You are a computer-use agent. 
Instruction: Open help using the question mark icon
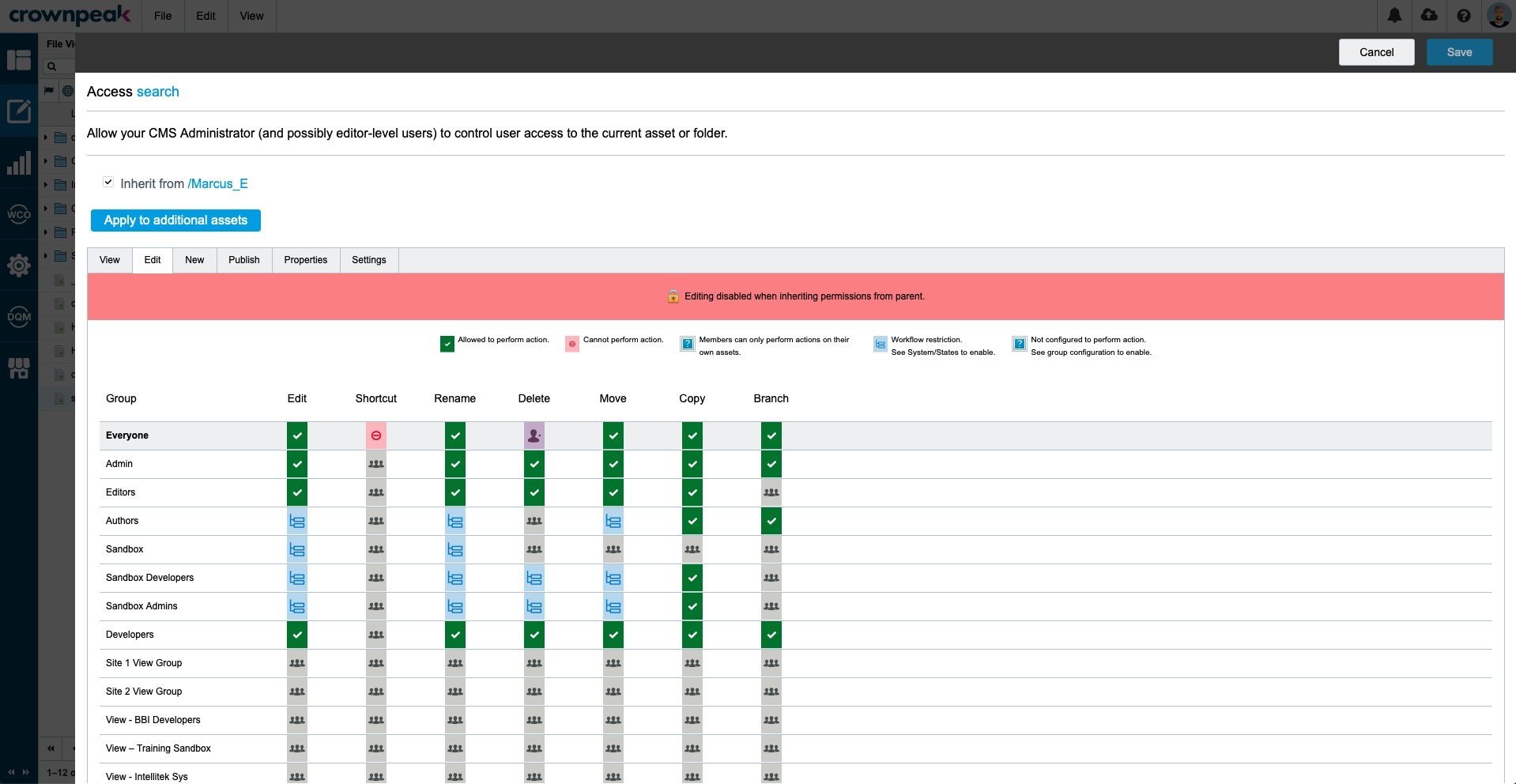[1464, 16]
